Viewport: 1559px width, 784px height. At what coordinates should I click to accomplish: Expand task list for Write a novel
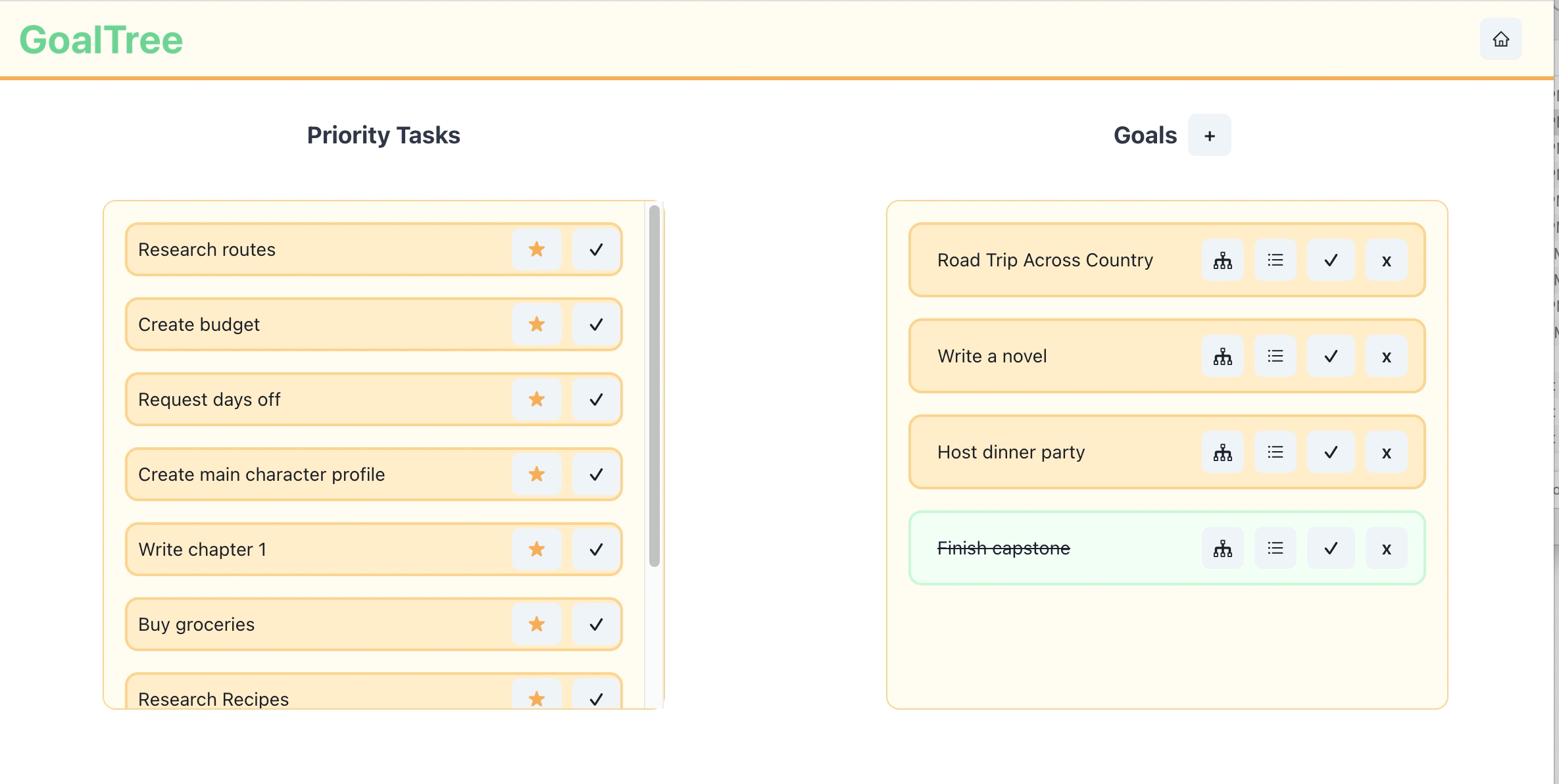coord(1275,356)
